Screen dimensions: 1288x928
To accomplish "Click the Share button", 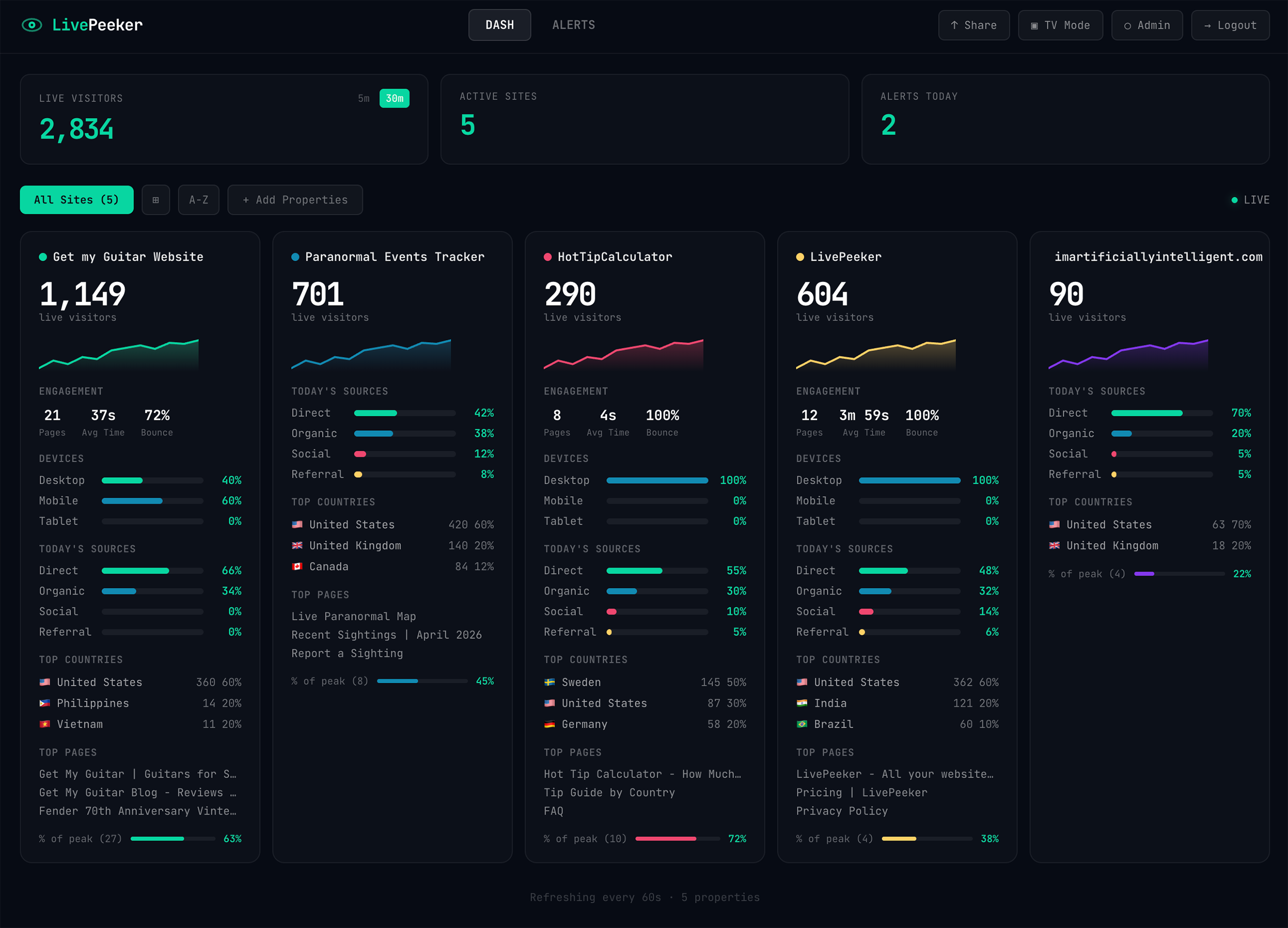I will pyautogui.click(x=973, y=25).
